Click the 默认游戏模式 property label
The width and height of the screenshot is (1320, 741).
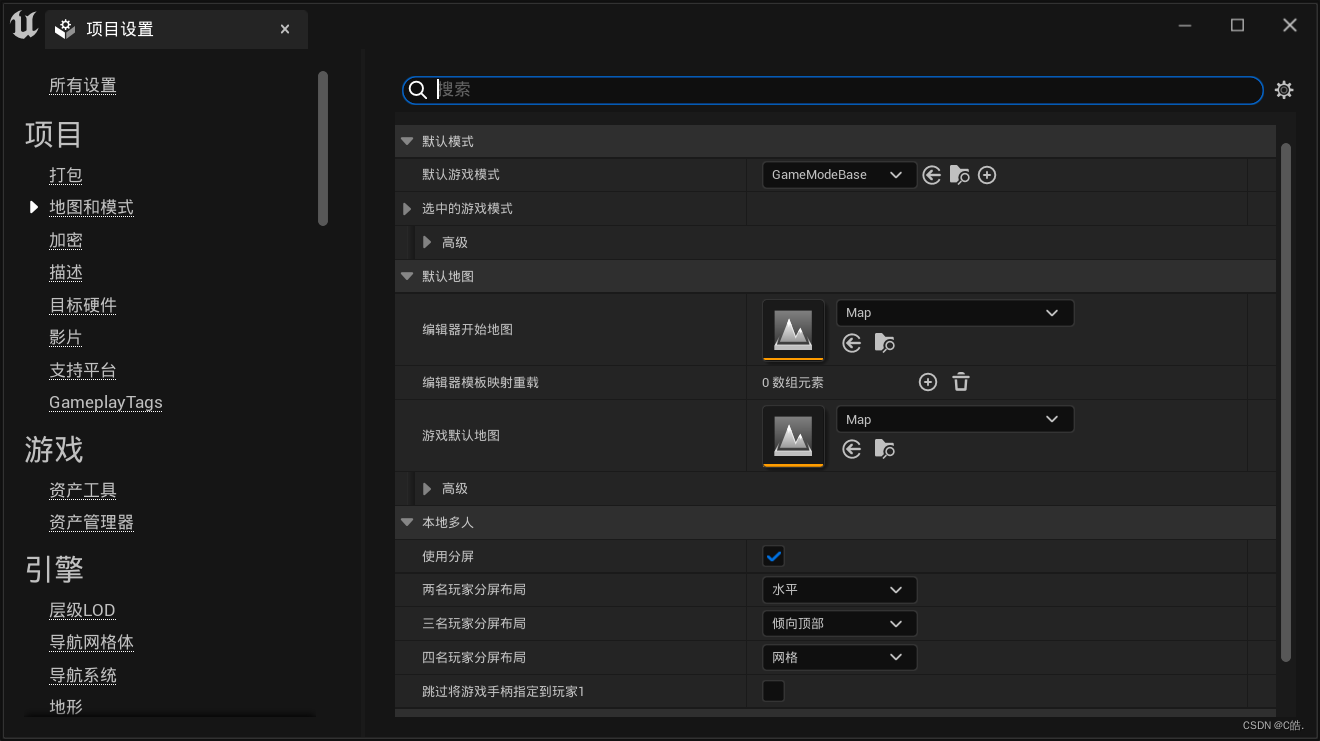[461, 175]
